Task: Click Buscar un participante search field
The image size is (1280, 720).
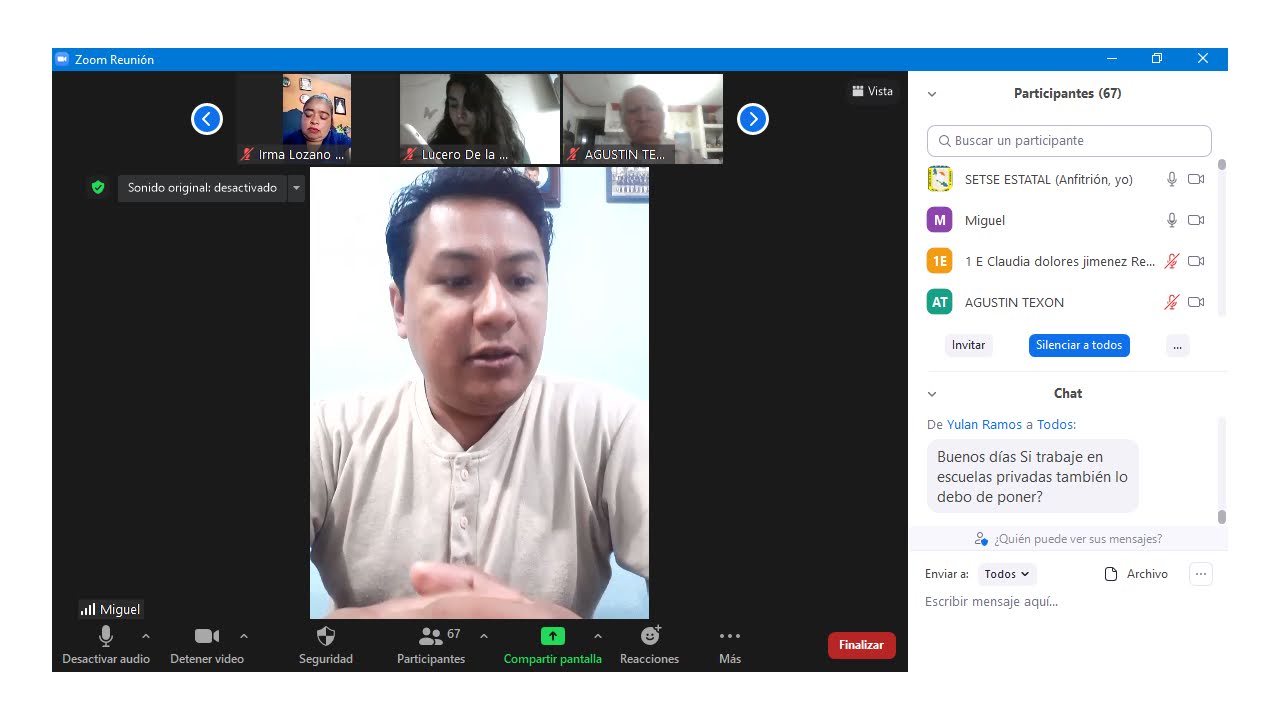Action: coord(1069,141)
